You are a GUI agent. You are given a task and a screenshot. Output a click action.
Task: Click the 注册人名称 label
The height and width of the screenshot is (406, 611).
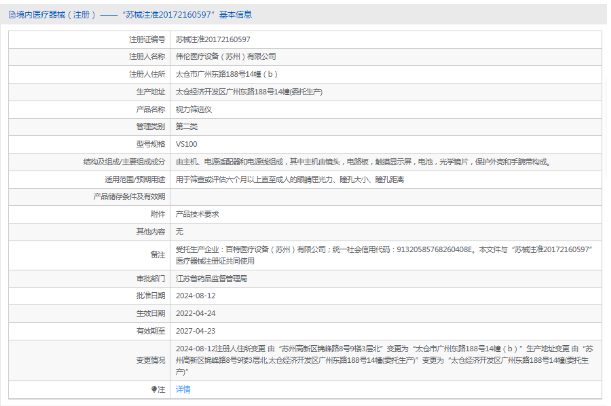[x=147, y=57]
